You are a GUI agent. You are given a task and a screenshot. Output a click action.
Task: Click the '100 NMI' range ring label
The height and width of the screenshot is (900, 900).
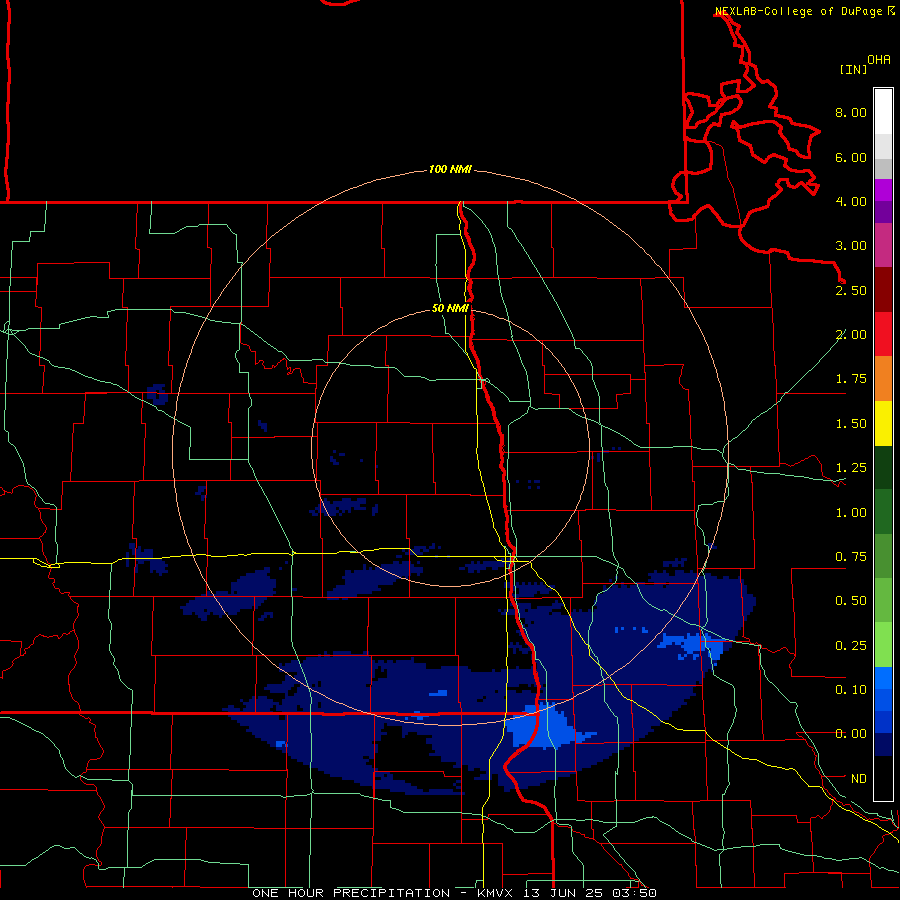pyautogui.click(x=450, y=169)
